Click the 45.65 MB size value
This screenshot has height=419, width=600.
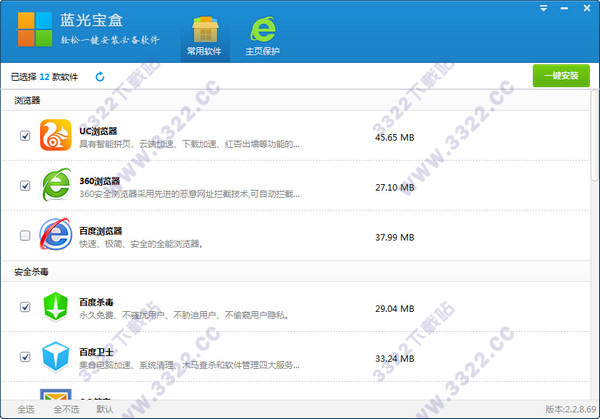[x=395, y=138]
